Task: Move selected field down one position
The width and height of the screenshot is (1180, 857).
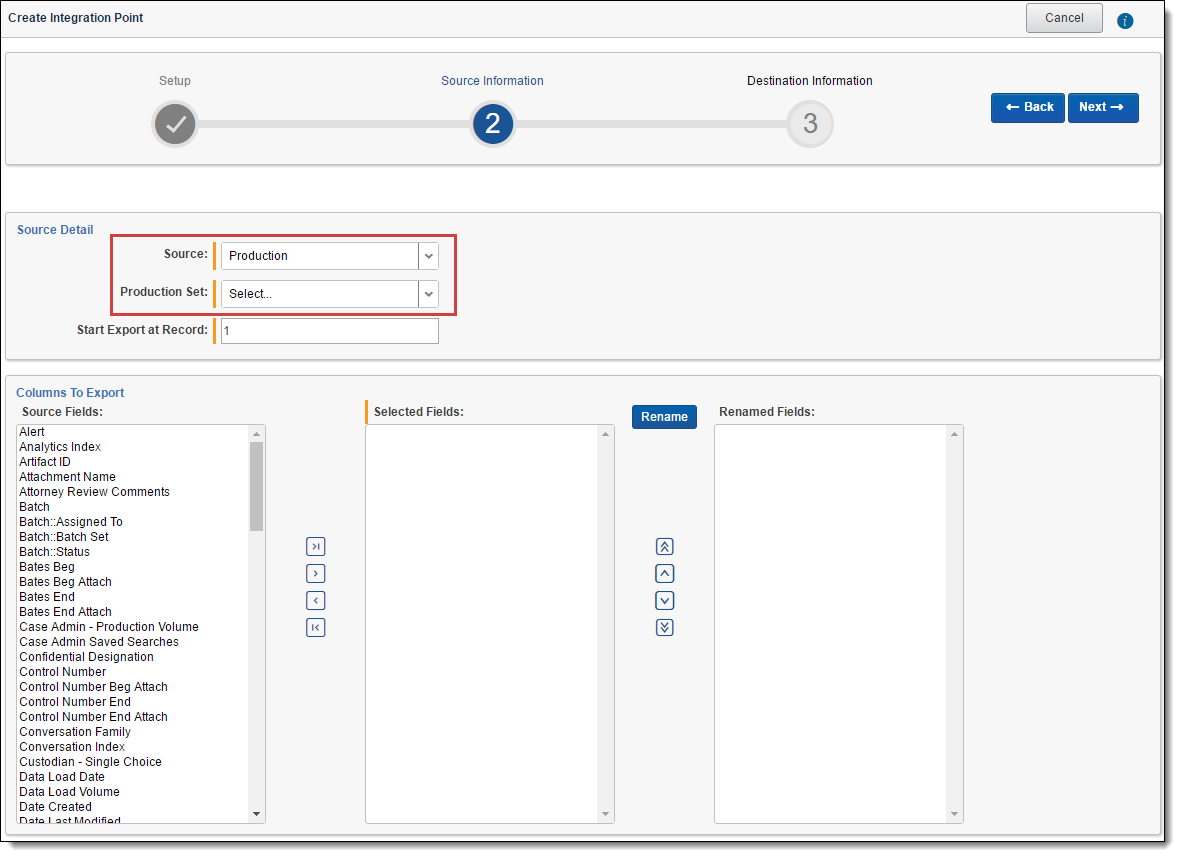Action: click(x=665, y=601)
